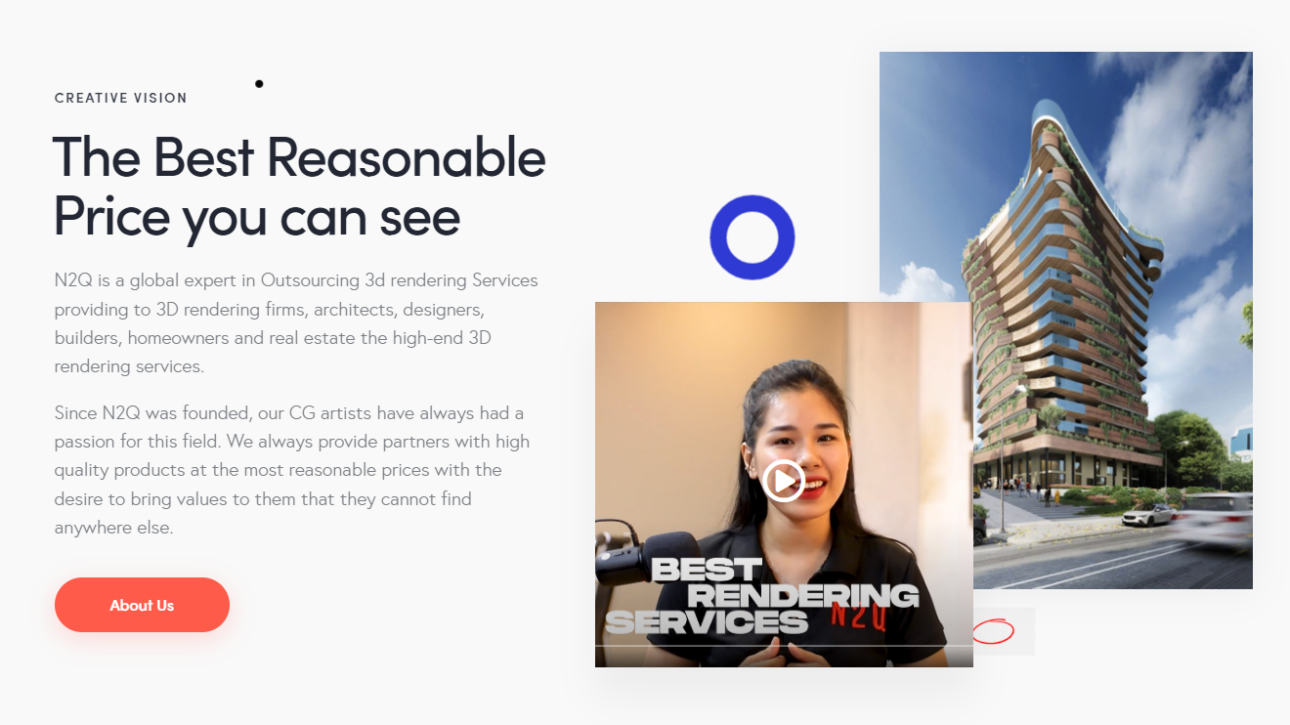
Task: Click the grey patterned box behind the red oval
Action: tap(1004, 632)
